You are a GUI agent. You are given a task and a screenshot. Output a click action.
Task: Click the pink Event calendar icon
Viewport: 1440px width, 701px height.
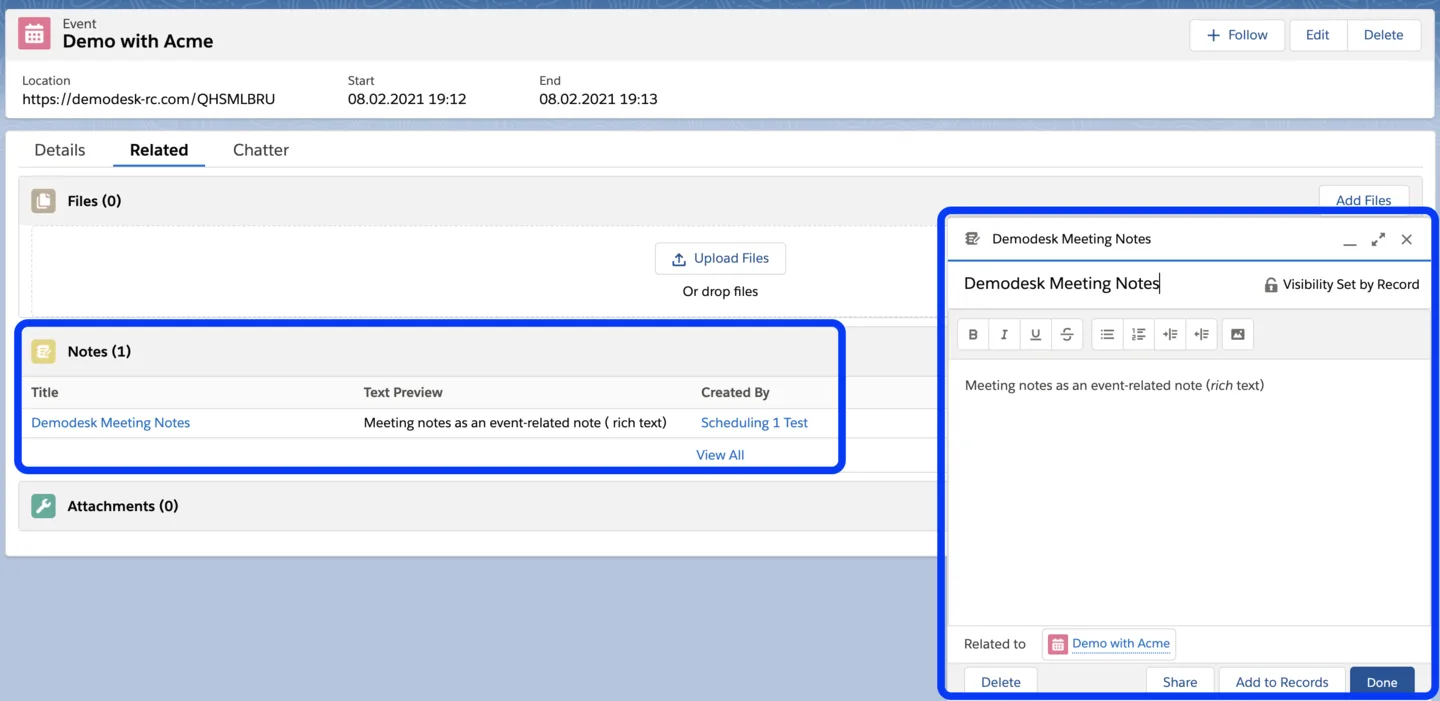pos(34,34)
